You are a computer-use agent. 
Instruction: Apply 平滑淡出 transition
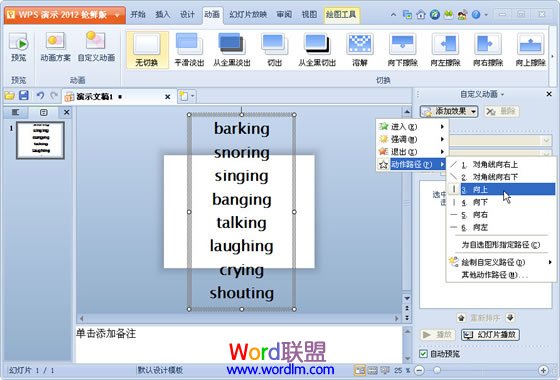(x=189, y=50)
